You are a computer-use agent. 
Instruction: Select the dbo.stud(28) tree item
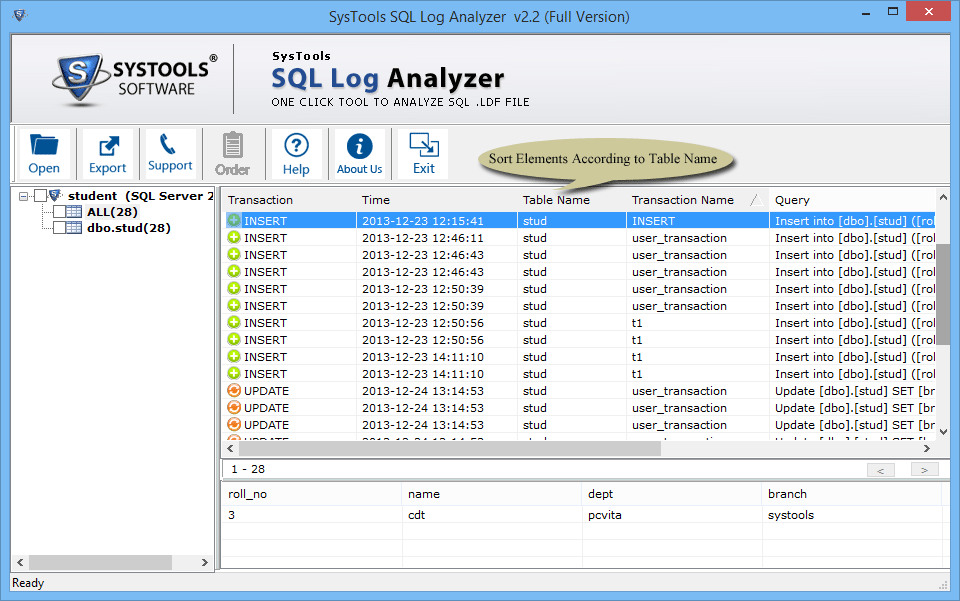pyautogui.click(x=129, y=228)
